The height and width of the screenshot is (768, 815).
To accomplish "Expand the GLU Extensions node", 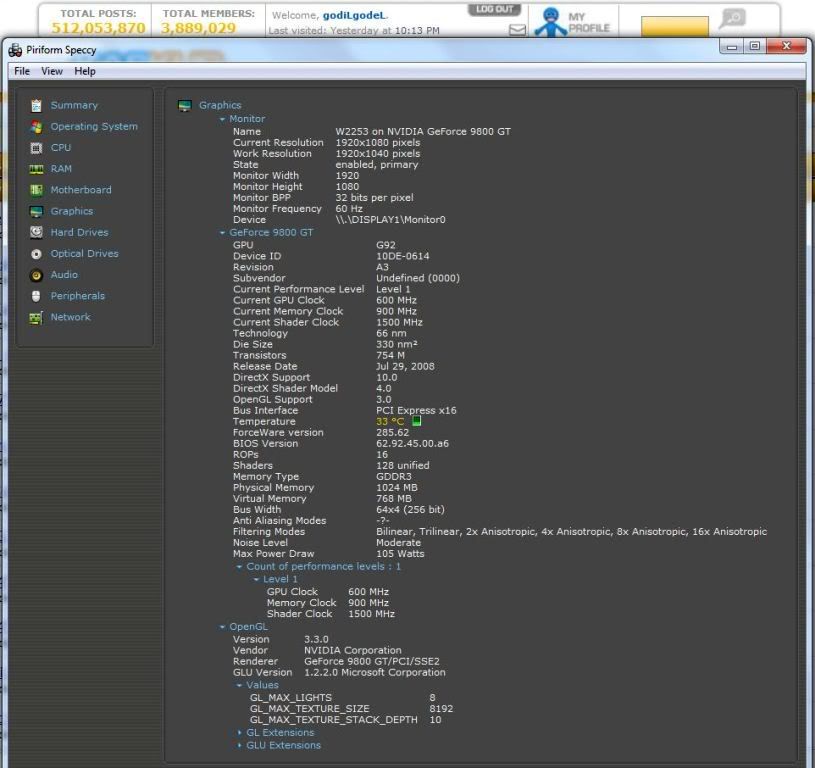I will click(x=239, y=746).
